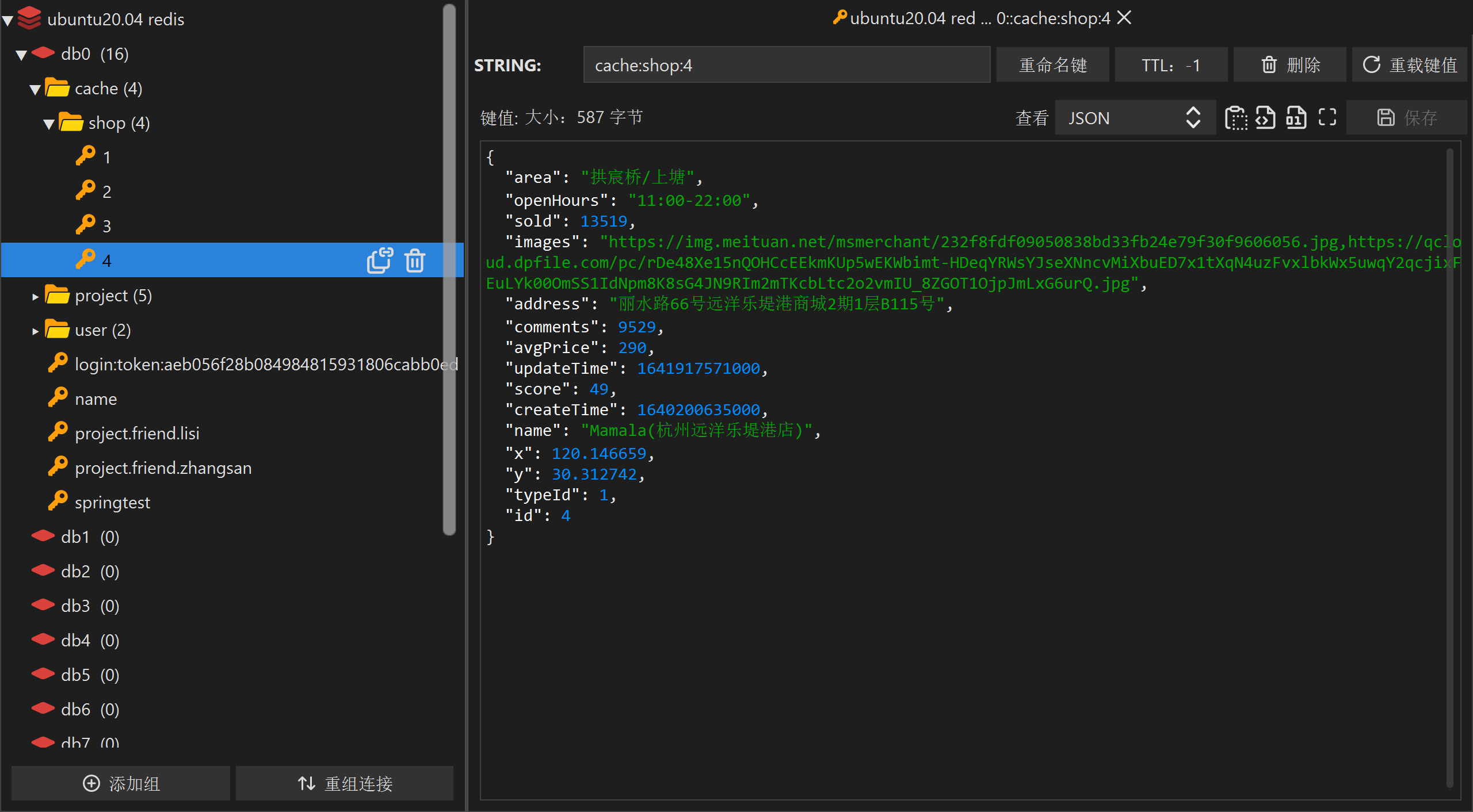The height and width of the screenshot is (812, 1473).
Task: Click the 重命名键 rename key button
Action: (1052, 65)
